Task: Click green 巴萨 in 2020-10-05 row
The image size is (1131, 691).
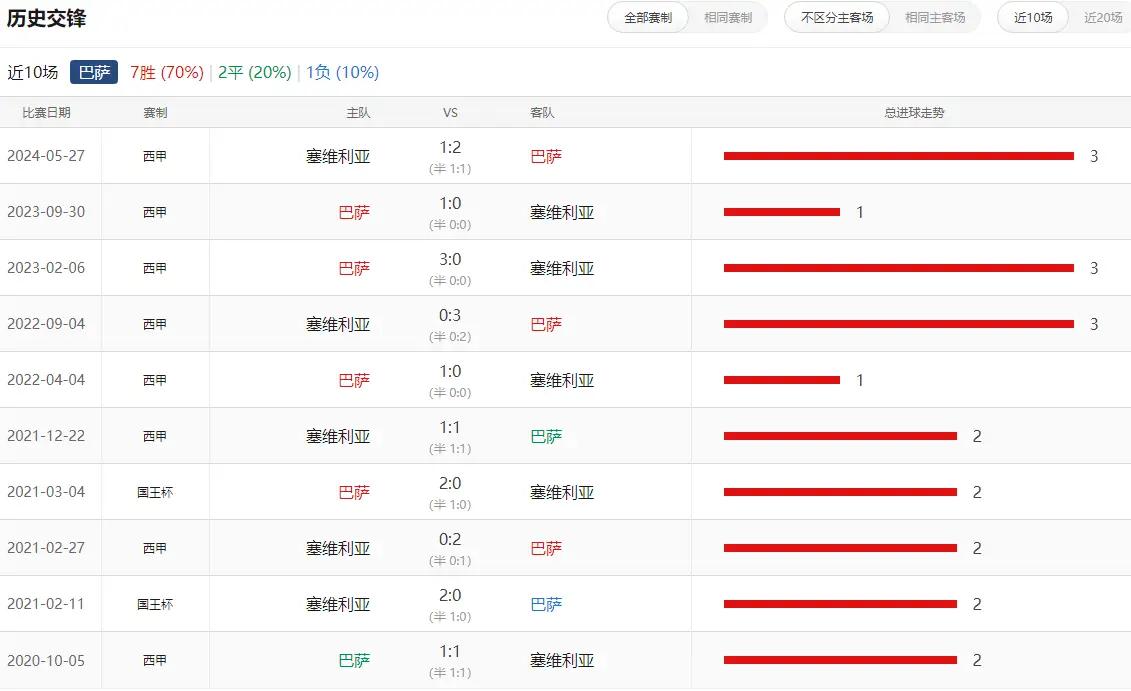Action: coord(354,661)
